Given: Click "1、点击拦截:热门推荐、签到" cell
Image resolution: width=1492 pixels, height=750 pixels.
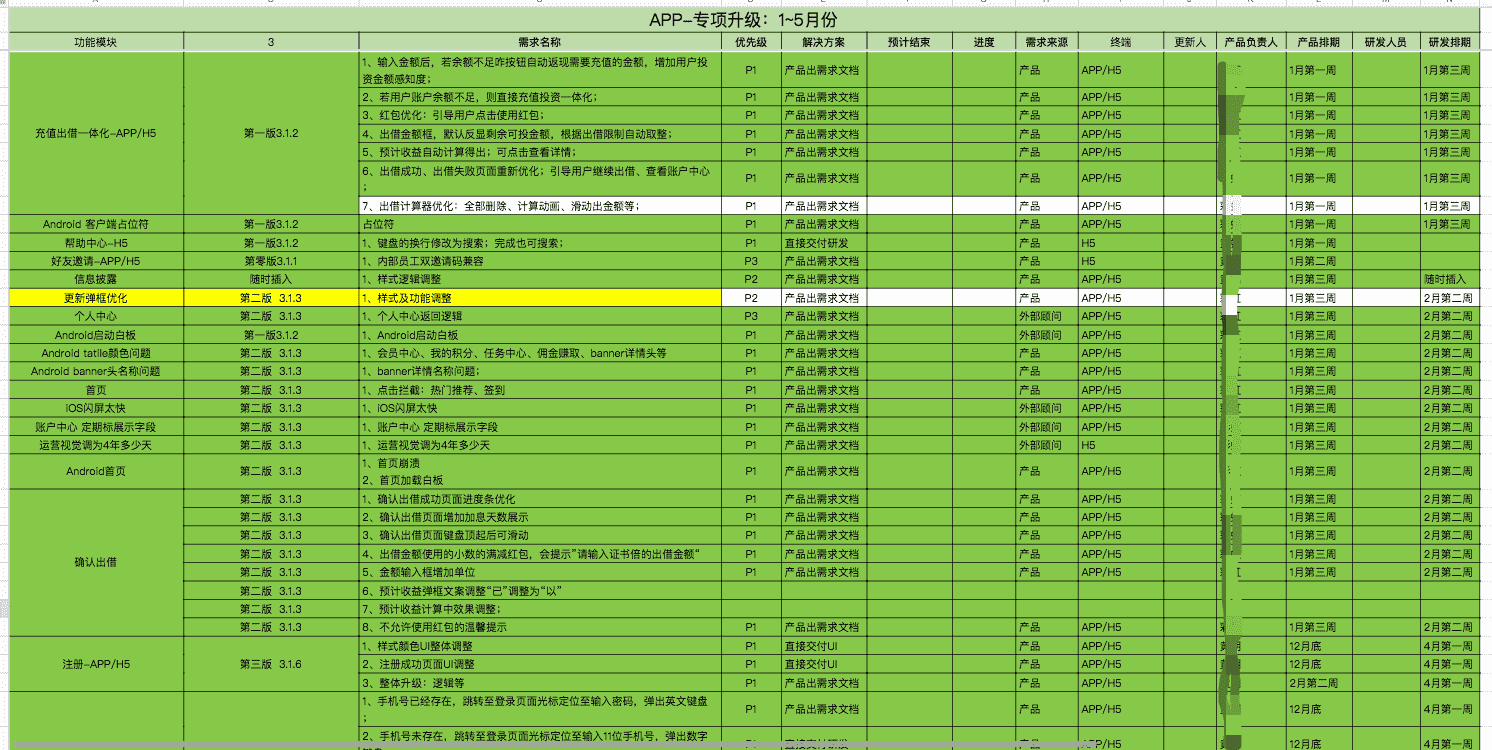Looking at the screenshot, I should click(540, 390).
